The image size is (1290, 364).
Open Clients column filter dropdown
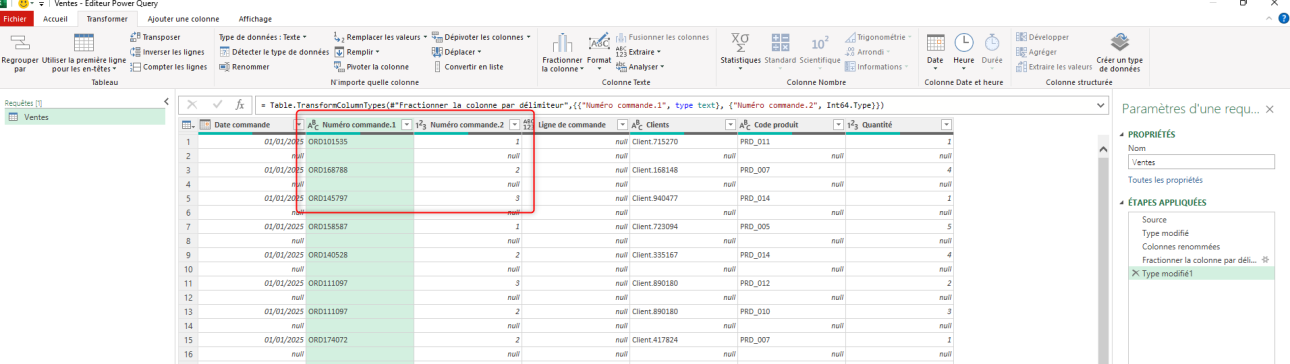tap(730, 125)
